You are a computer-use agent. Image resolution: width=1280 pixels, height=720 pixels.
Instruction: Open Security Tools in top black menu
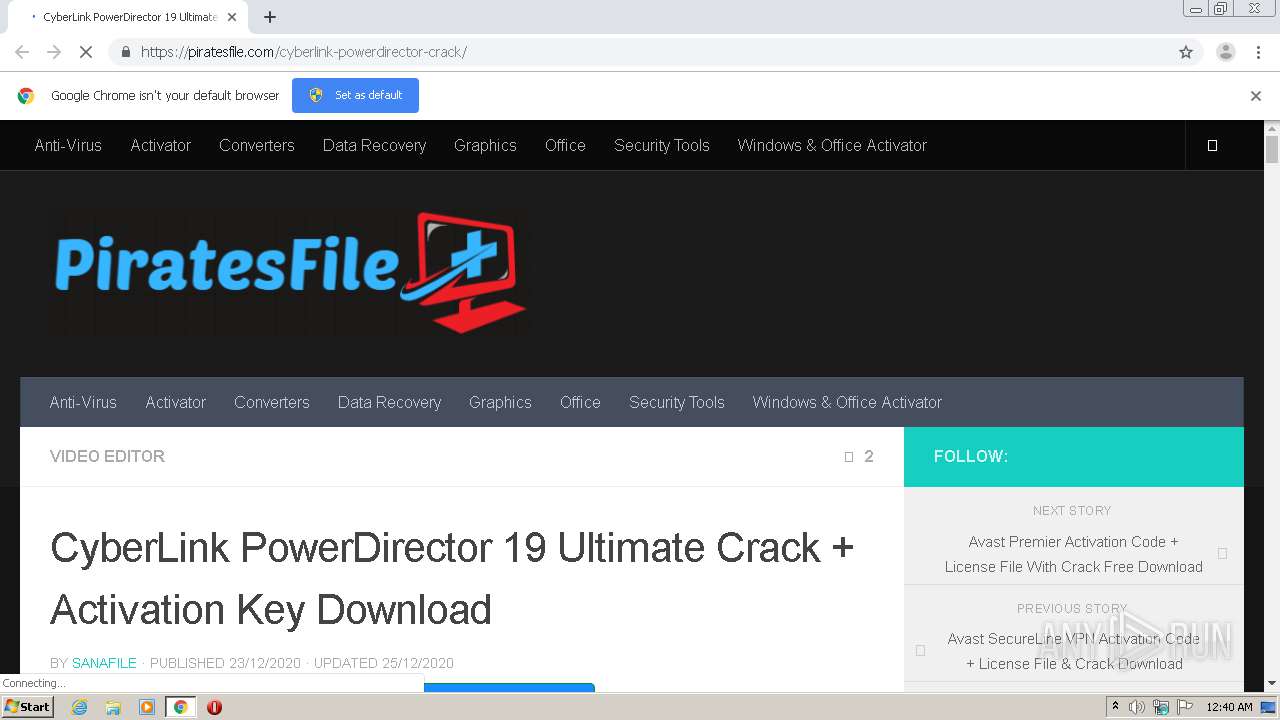(662, 145)
